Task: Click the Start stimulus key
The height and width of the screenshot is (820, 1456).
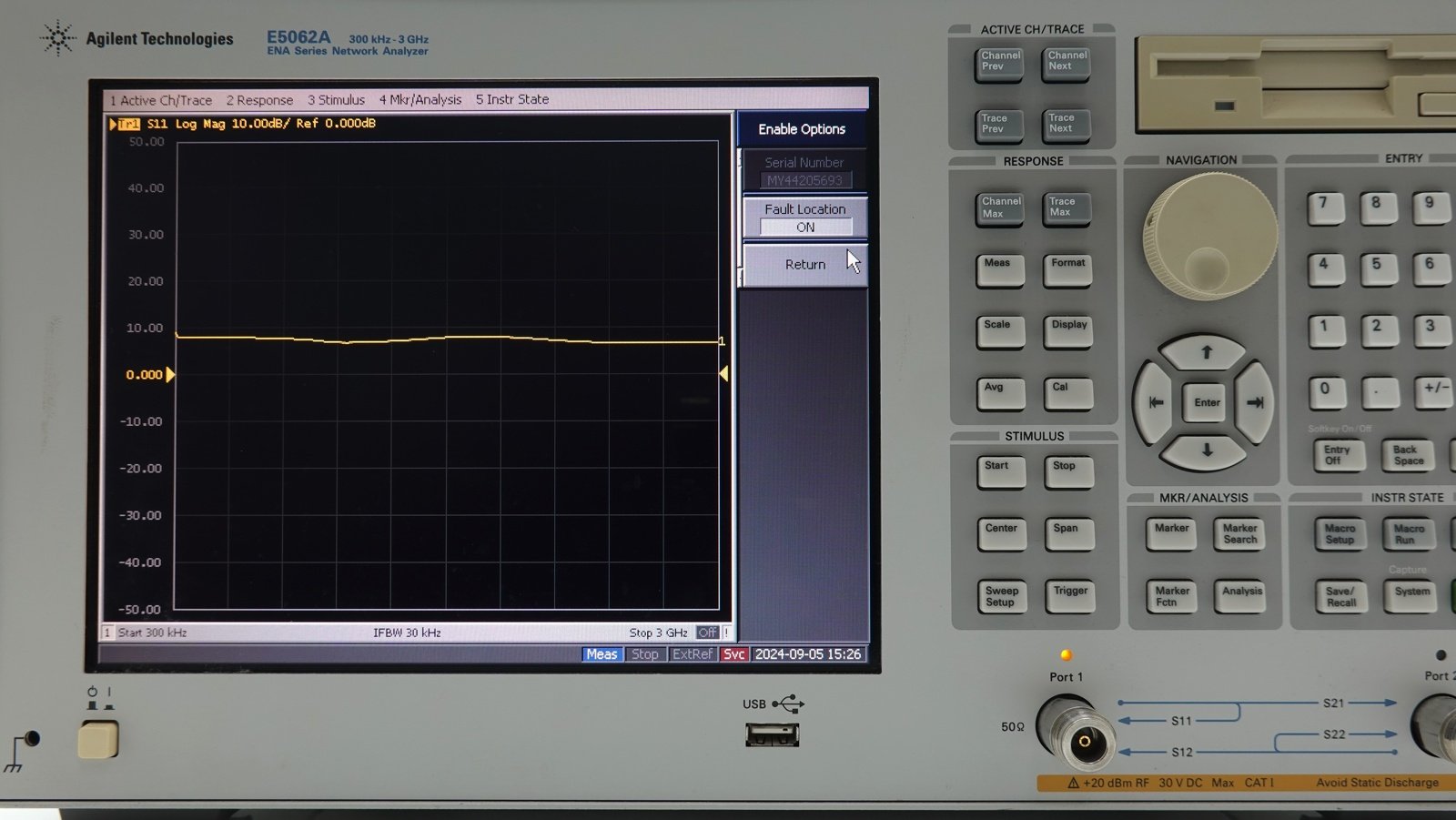Action: [x=1001, y=473]
